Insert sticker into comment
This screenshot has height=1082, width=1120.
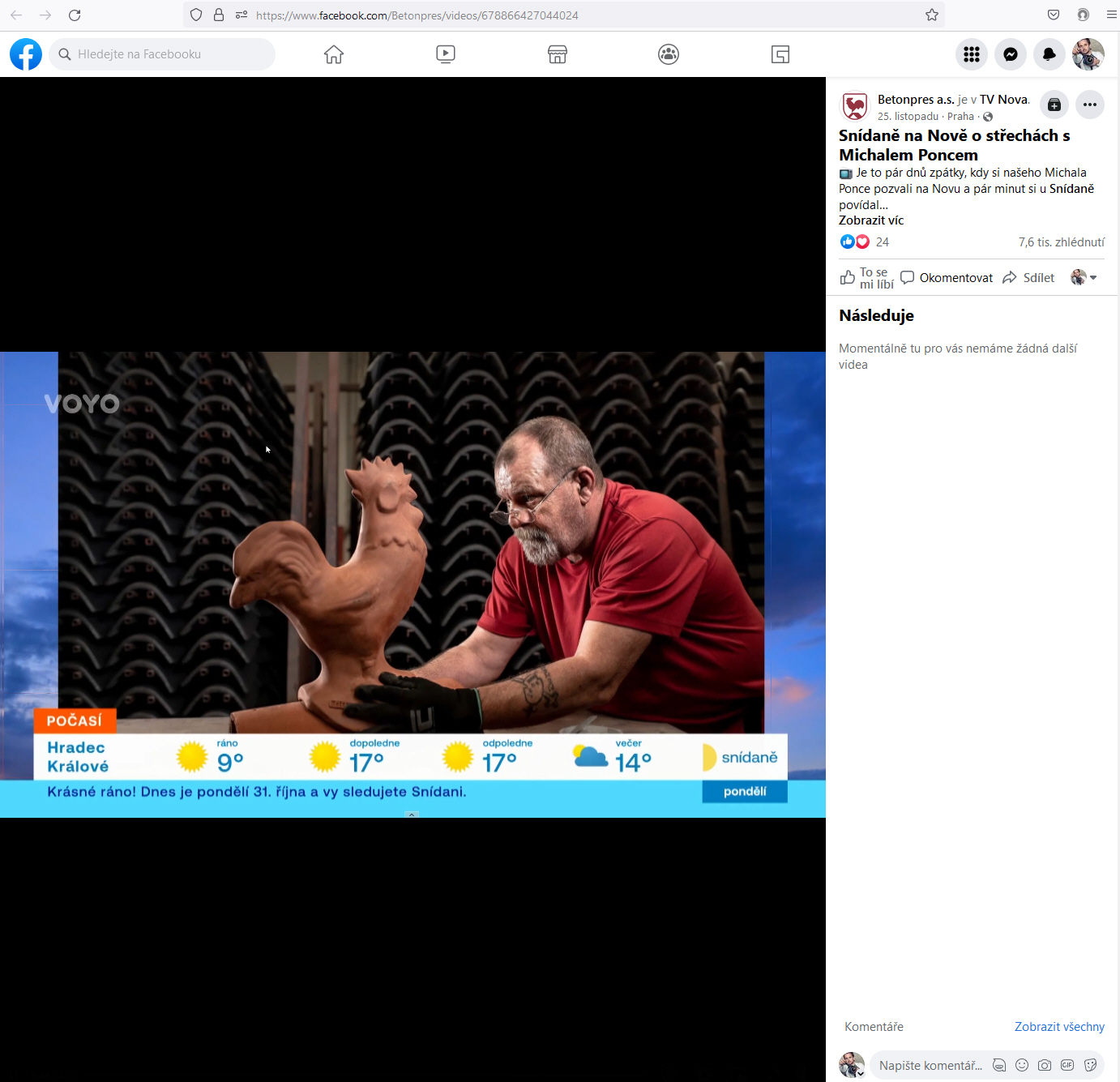point(1090,1065)
